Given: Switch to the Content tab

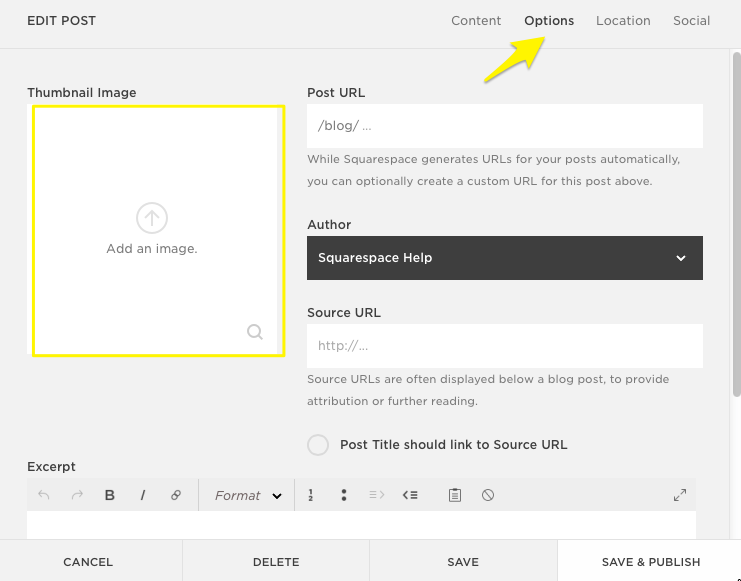Looking at the screenshot, I should tap(476, 21).
